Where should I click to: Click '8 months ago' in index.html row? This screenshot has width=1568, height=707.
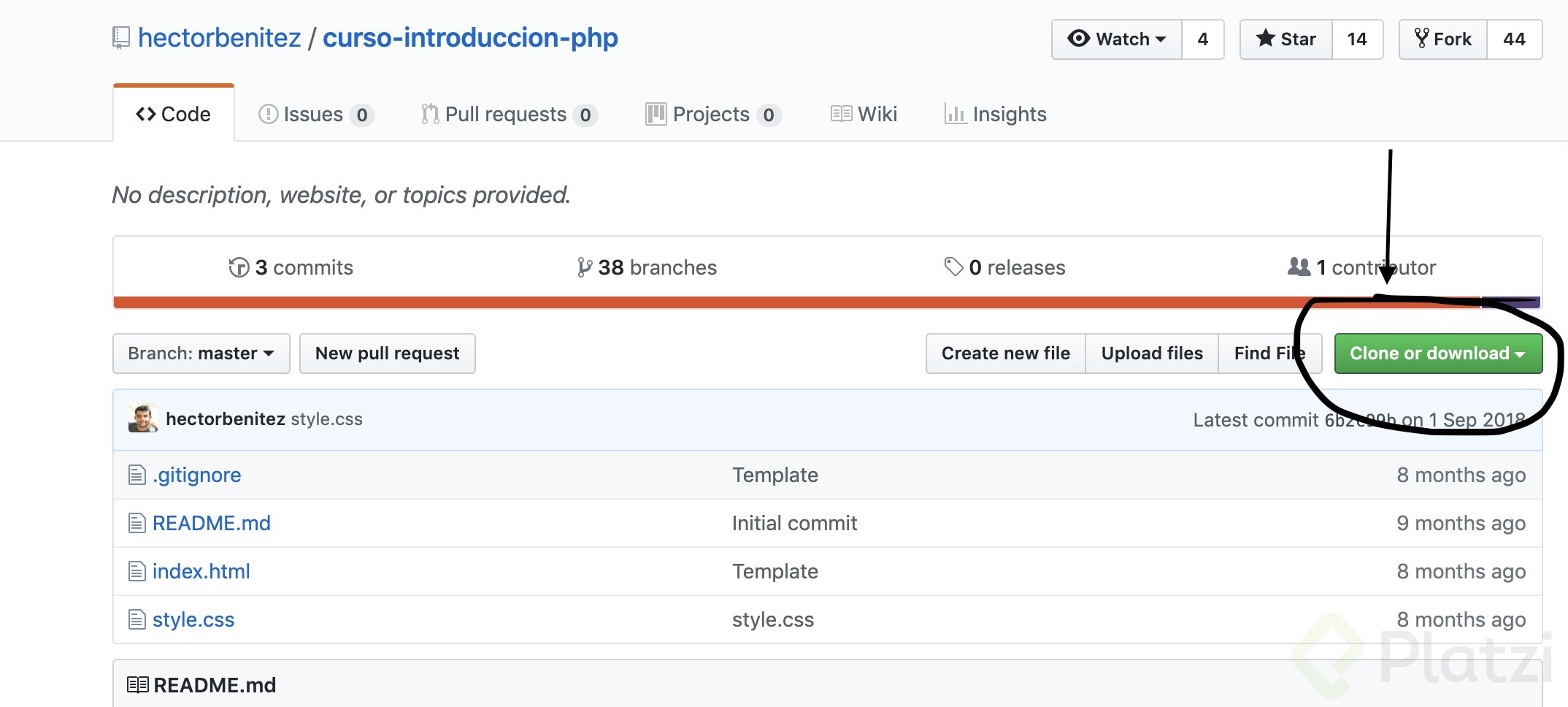click(1461, 571)
